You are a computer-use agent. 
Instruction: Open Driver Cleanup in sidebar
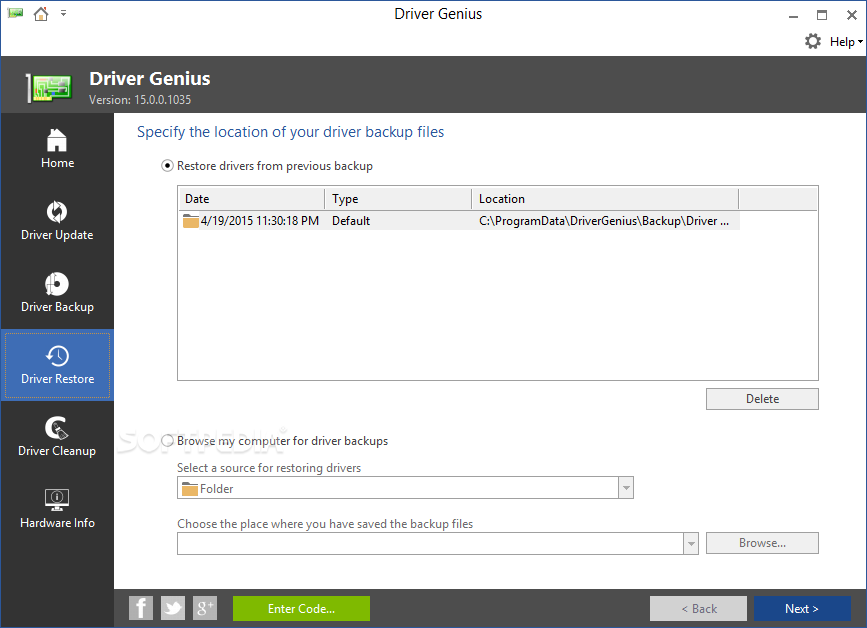coord(57,437)
